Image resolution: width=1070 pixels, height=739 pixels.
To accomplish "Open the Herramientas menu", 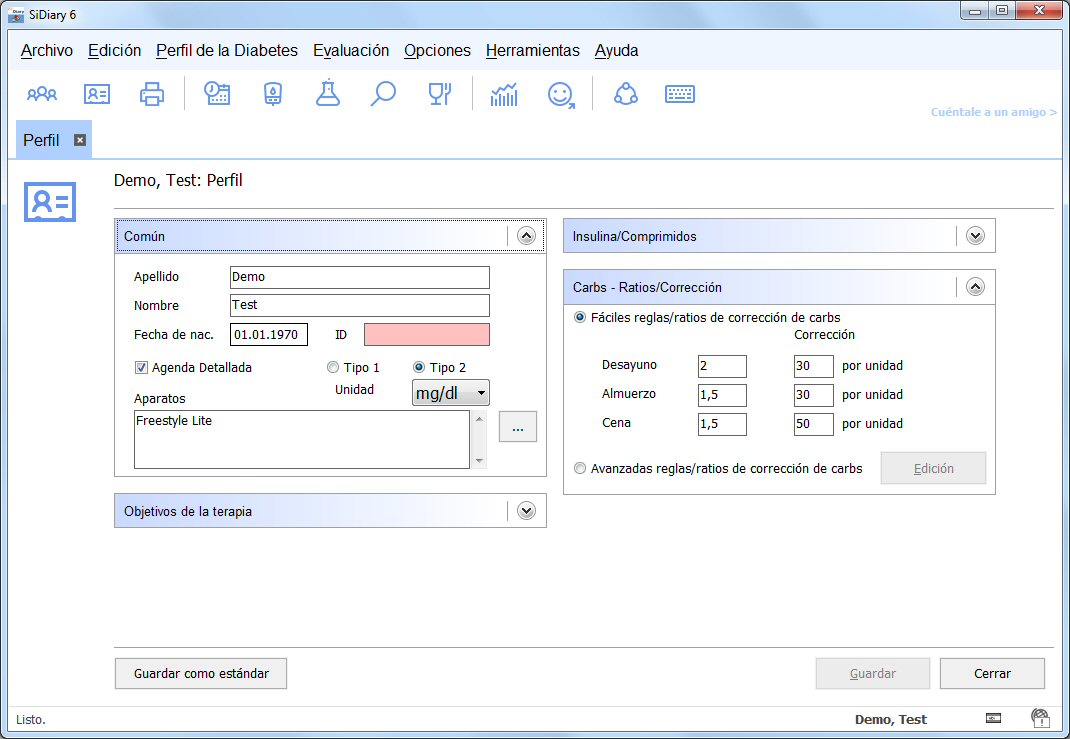I will pyautogui.click(x=532, y=51).
